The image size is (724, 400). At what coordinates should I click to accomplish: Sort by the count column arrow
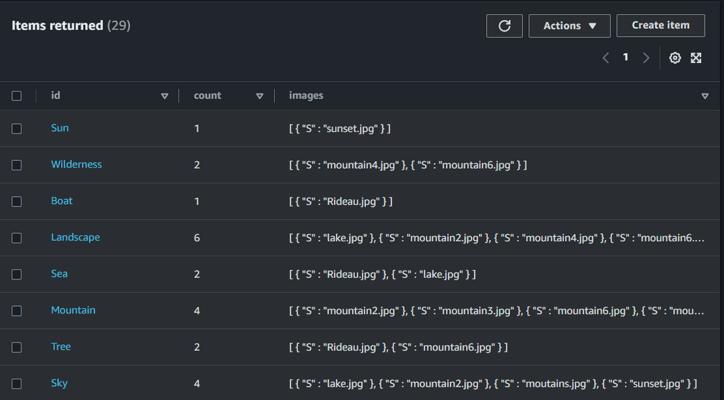[x=260, y=96]
